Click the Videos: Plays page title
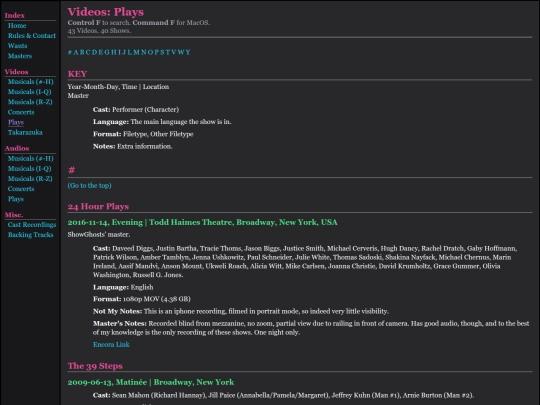 tap(106, 12)
